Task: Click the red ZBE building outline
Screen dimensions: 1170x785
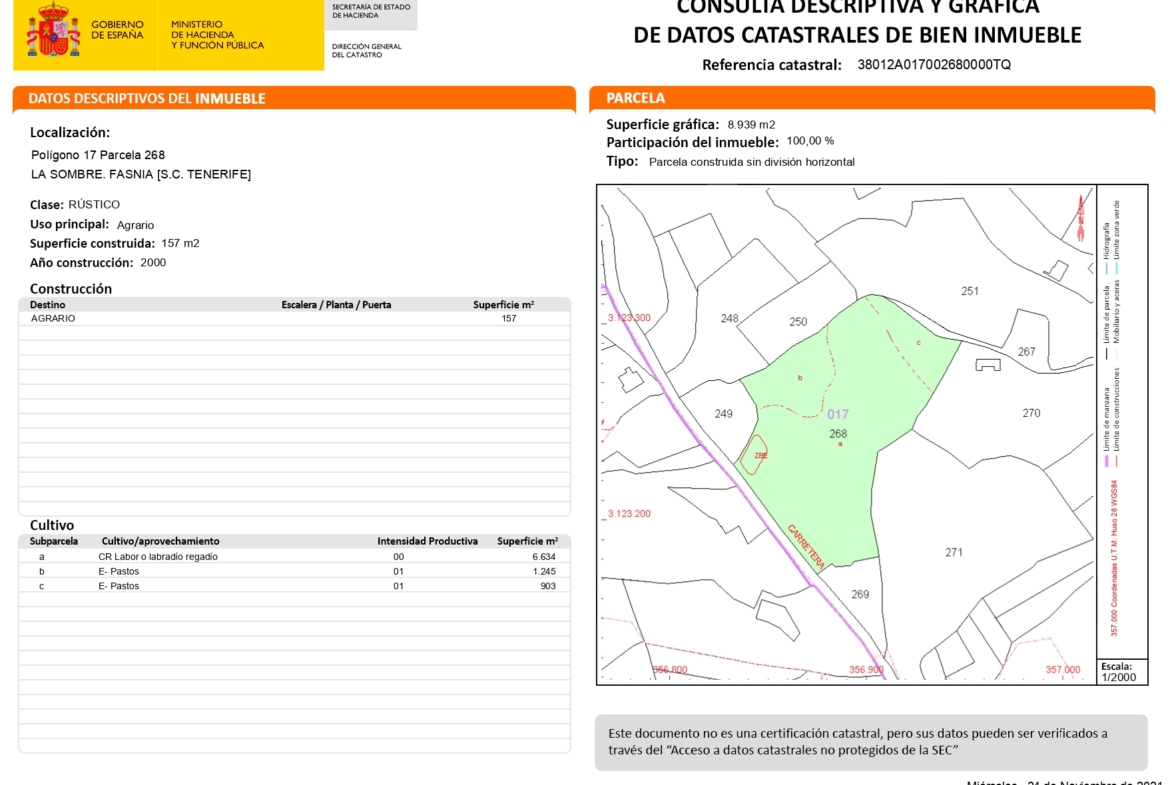Action: (x=756, y=454)
